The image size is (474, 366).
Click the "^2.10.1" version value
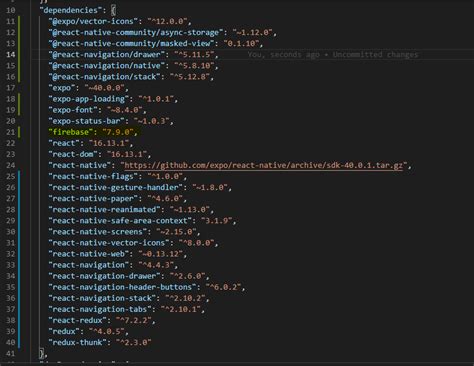181,309
